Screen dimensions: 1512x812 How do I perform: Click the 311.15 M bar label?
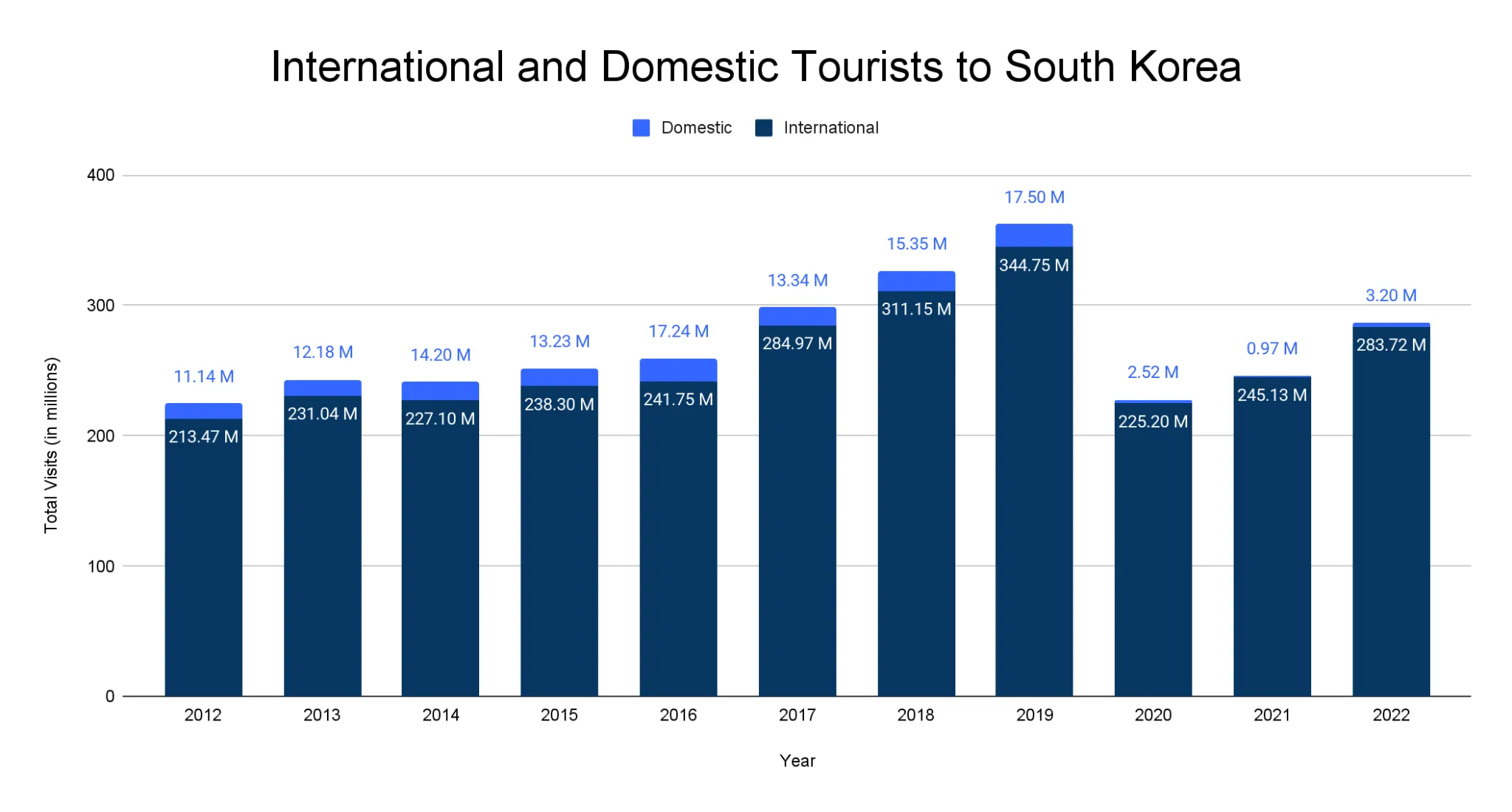click(x=916, y=309)
